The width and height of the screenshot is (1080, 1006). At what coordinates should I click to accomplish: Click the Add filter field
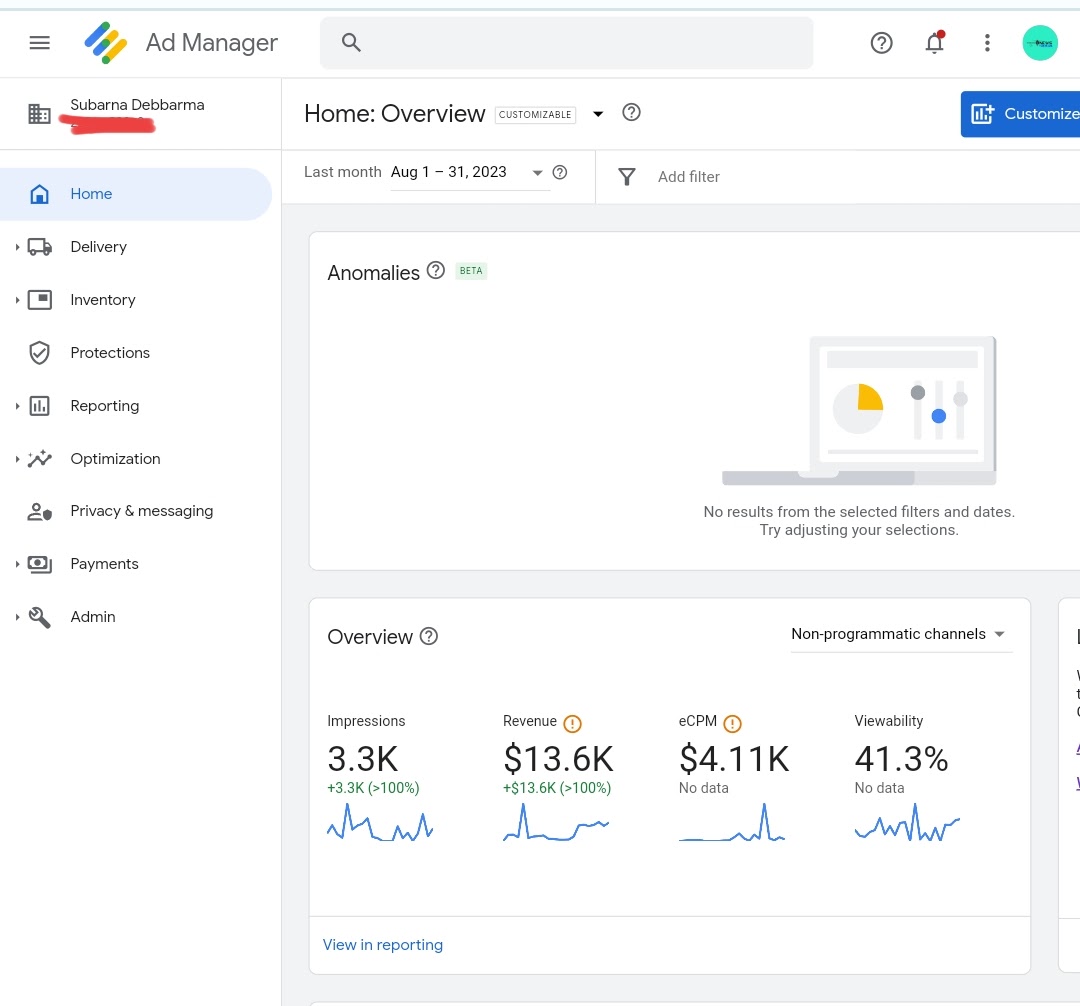688,176
